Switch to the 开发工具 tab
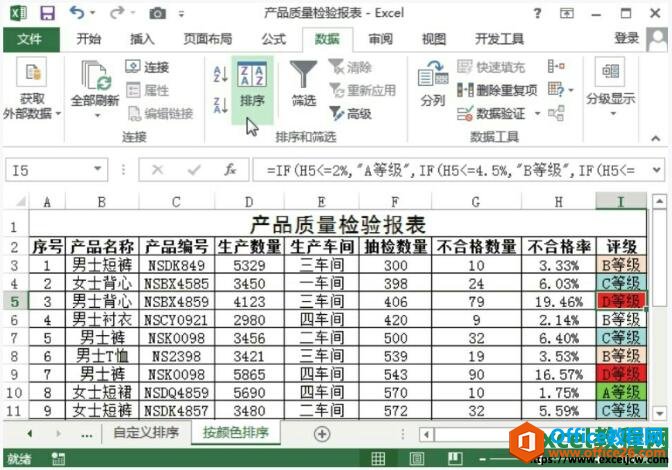This screenshot has height=470, width=672. coord(499,39)
